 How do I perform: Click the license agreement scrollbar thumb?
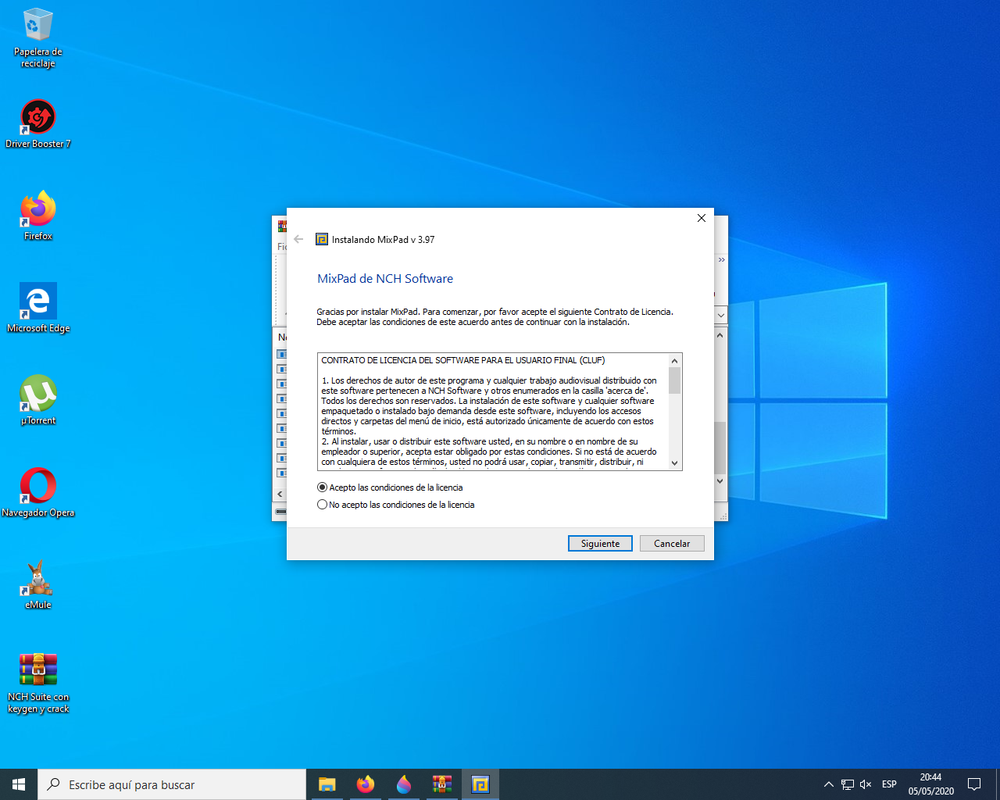pyautogui.click(x=675, y=380)
